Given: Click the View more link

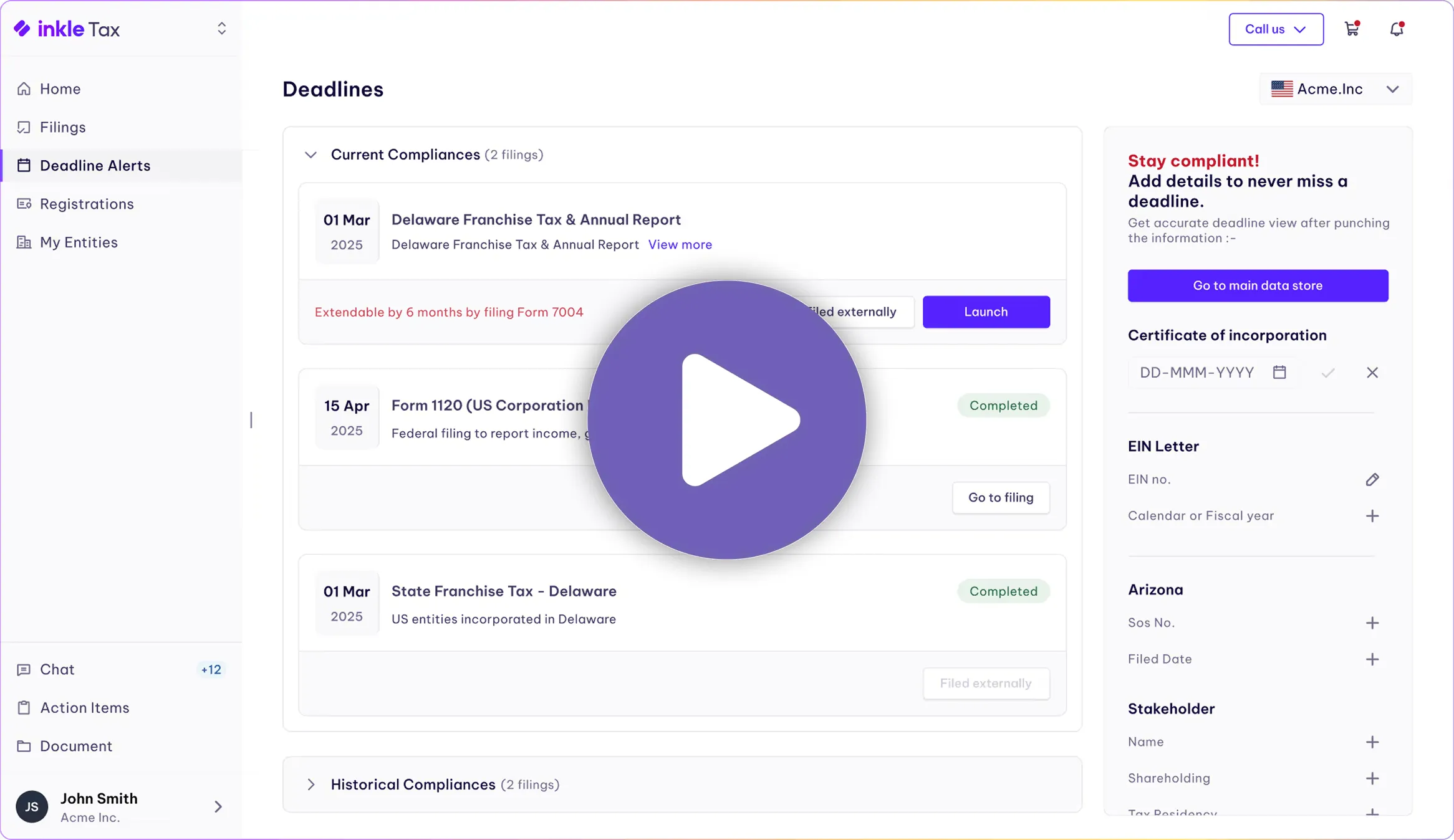Looking at the screenshot, I should tap(680, 245).
